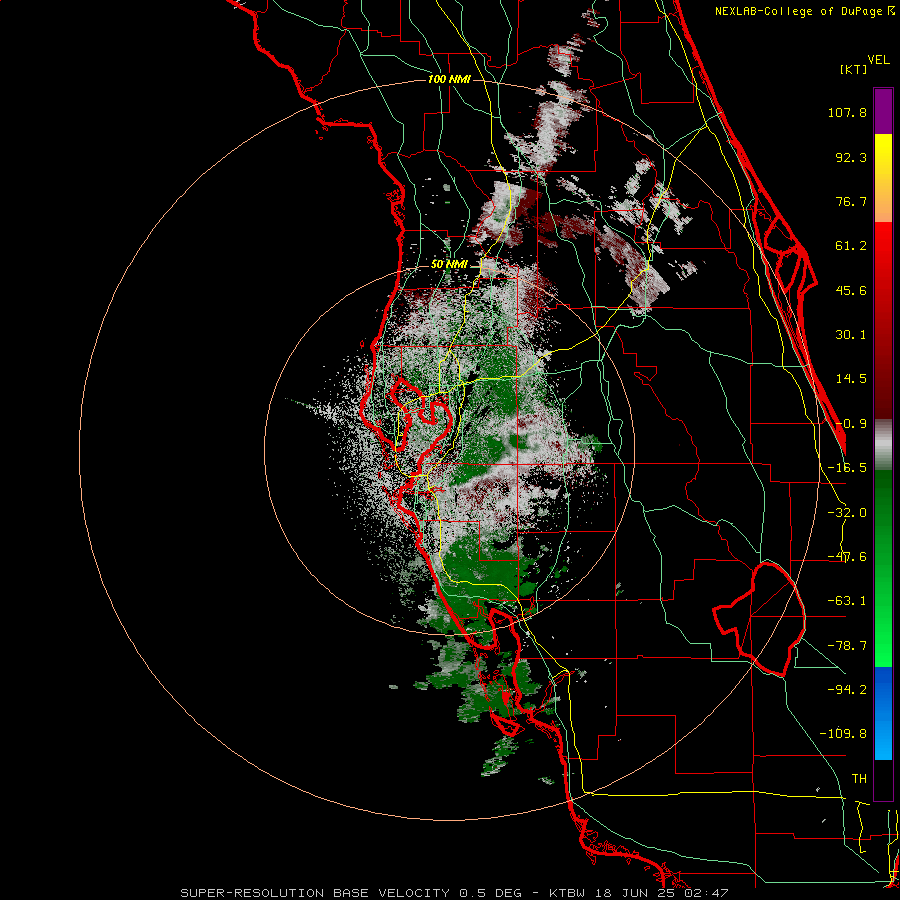The image size is (900, 900).
Task: Select the -109.8 knot scale value
Action: [x=843, y=734]
